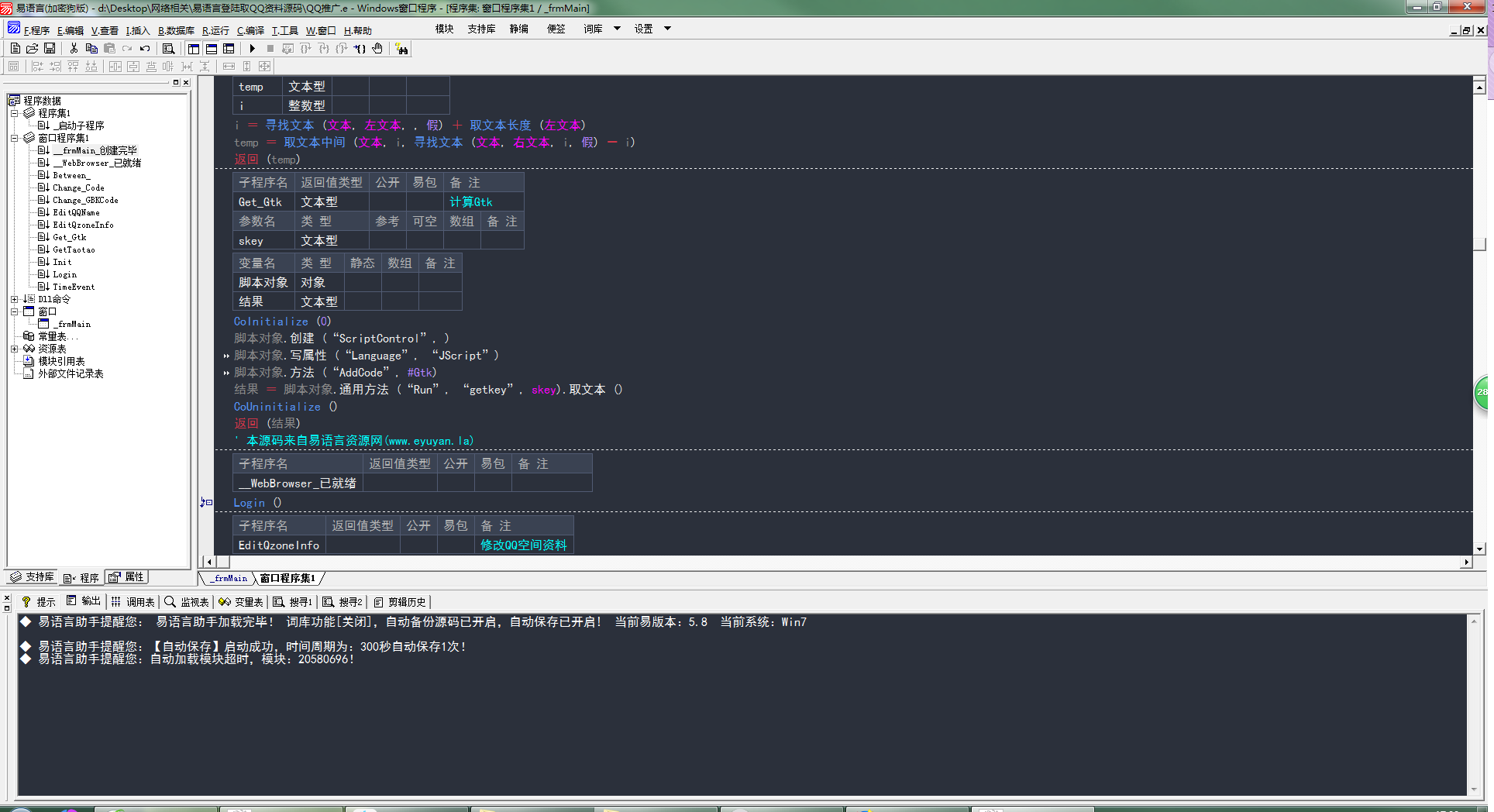Collapse the 程序集1 tree node
Viewport: 1494px width, 812px height.
tap(14, 113)
